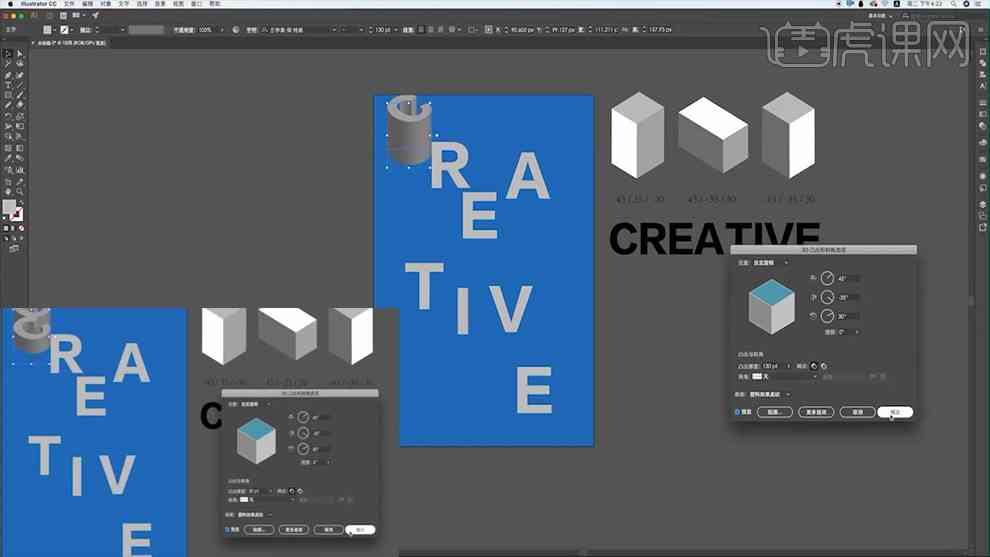Screen dimensions: 990x557
Task: Select the Selection tool in the toolbar
Action: (8, 54)
